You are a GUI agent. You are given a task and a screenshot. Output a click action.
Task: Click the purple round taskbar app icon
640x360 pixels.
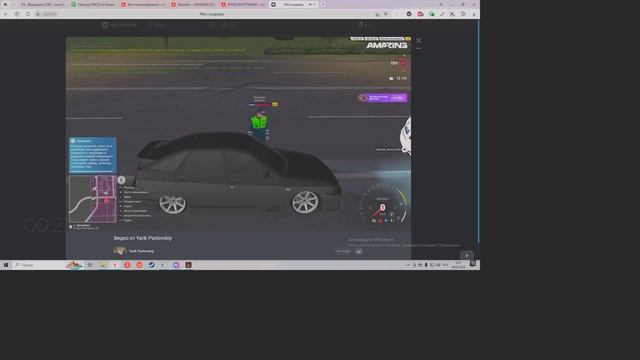click(176, 265)
